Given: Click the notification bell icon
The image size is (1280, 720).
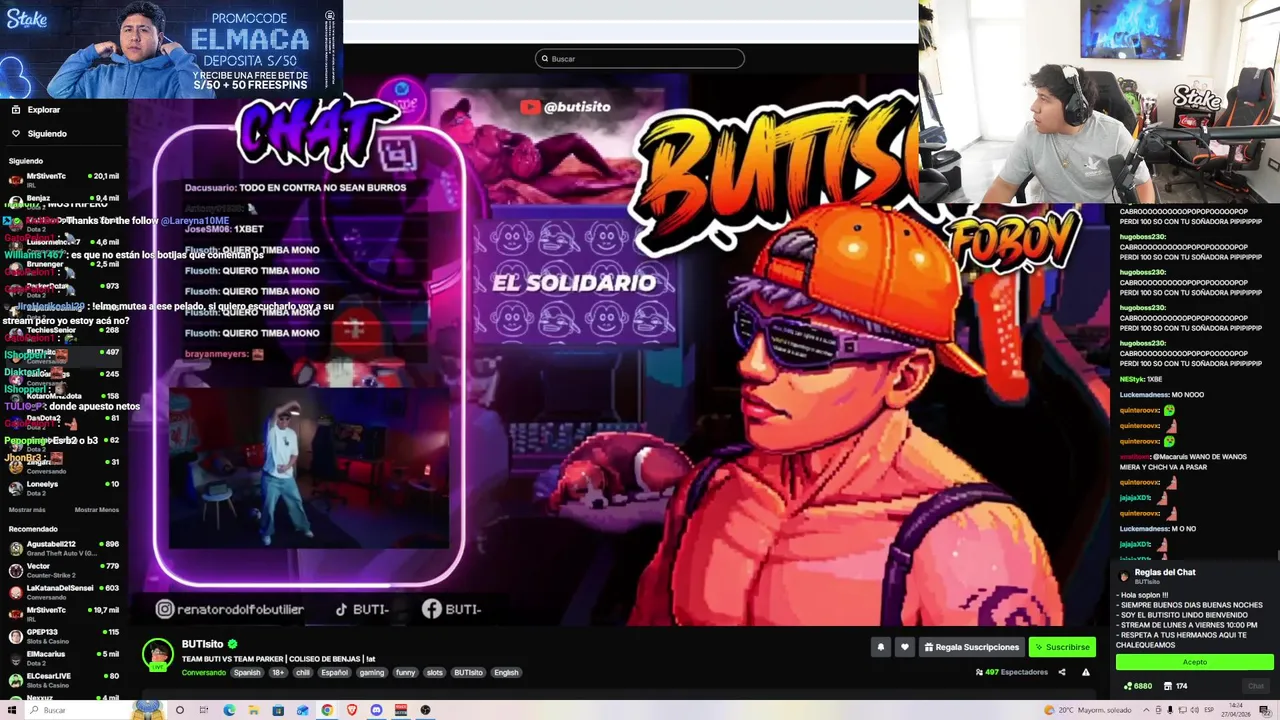Looking at the screenshot, I should tap(881, 647).
